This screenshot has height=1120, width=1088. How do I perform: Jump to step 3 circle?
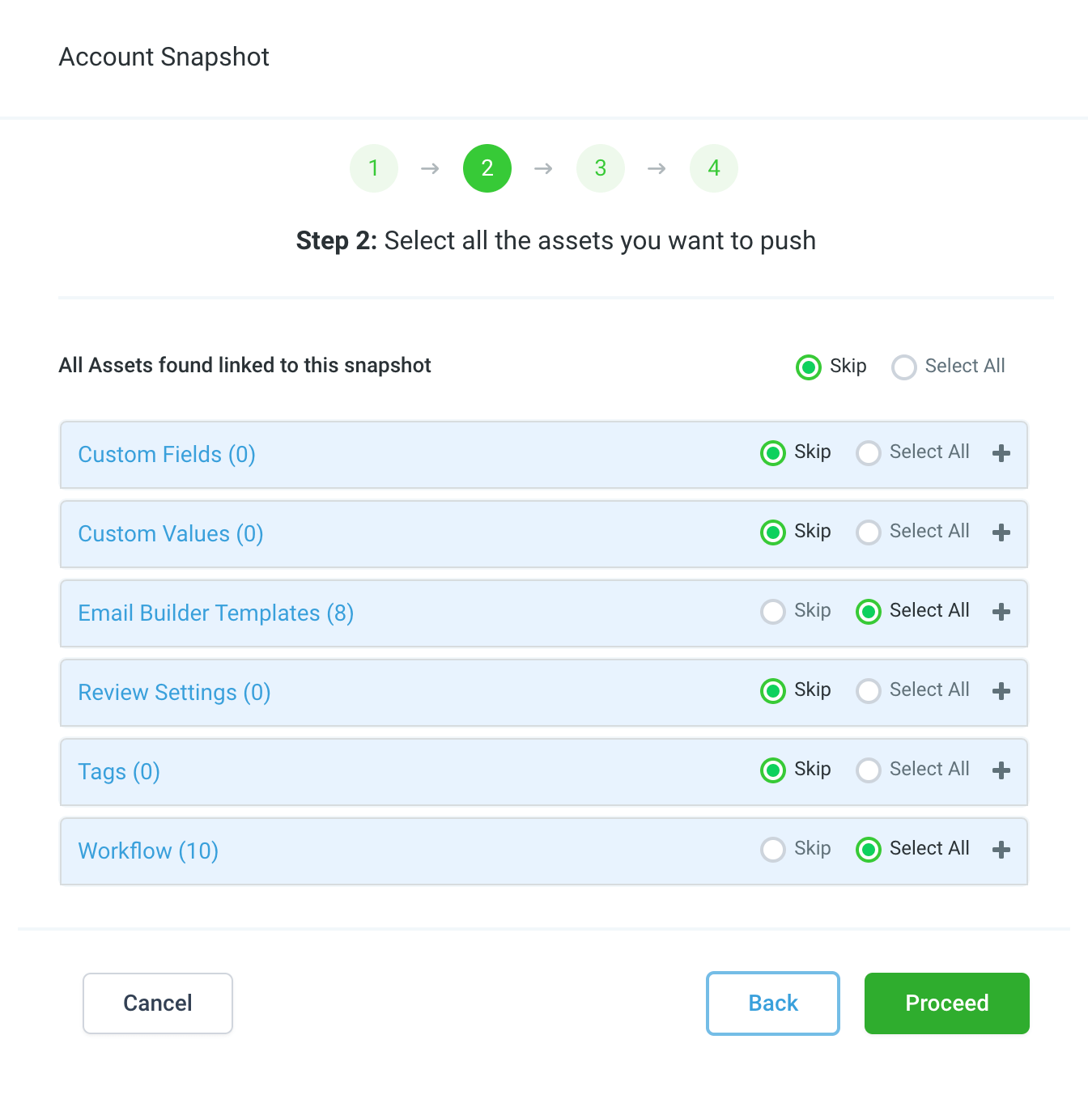pyautogui.click(x=601, y=168)
